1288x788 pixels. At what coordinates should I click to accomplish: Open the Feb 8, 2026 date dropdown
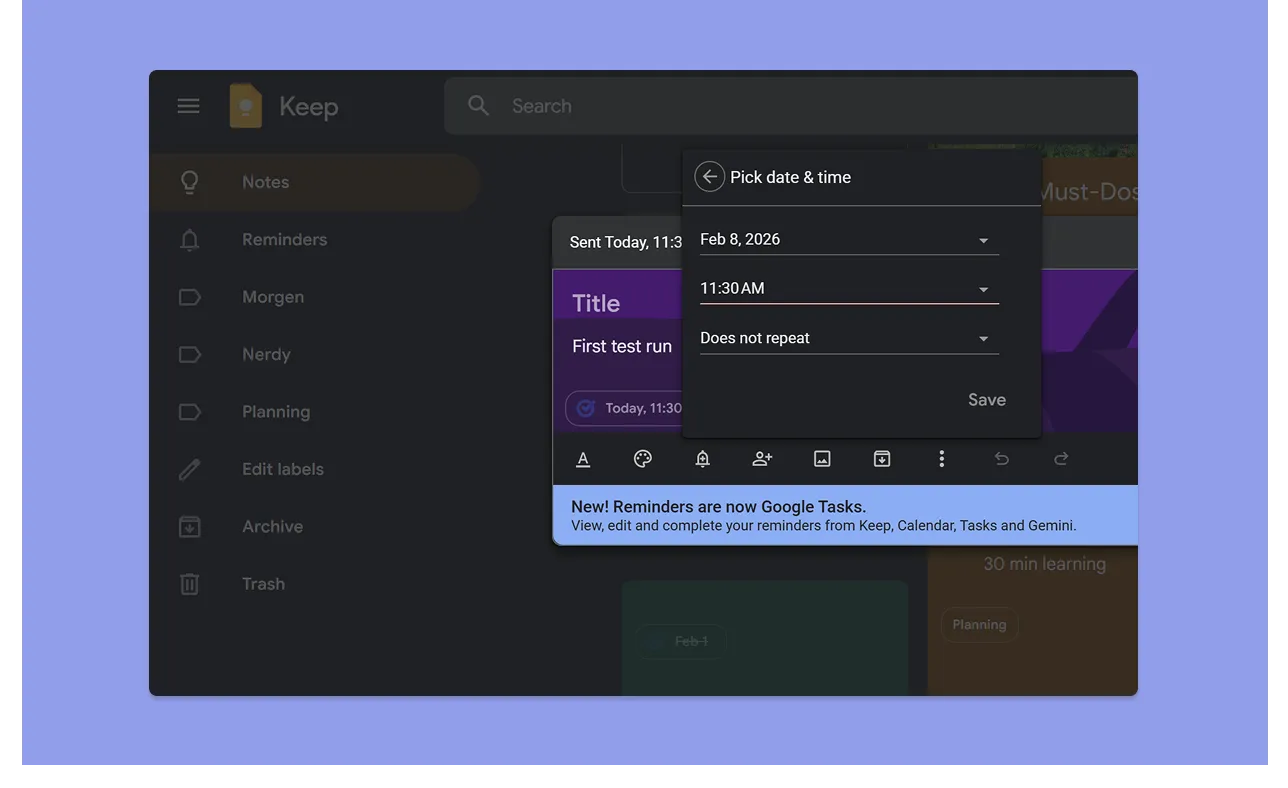tap(983, 239)
